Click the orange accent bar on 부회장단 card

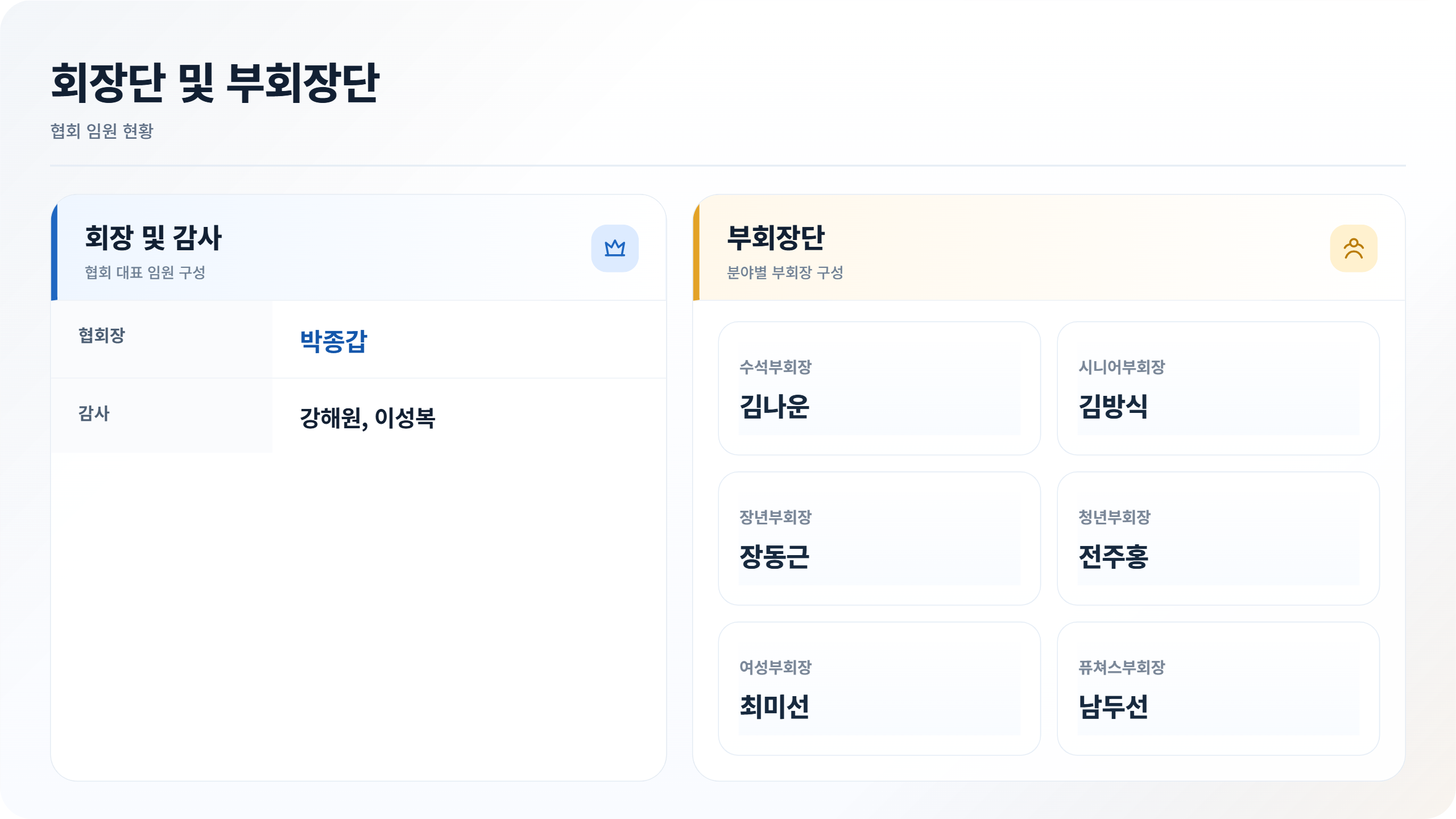click(696, 250)
